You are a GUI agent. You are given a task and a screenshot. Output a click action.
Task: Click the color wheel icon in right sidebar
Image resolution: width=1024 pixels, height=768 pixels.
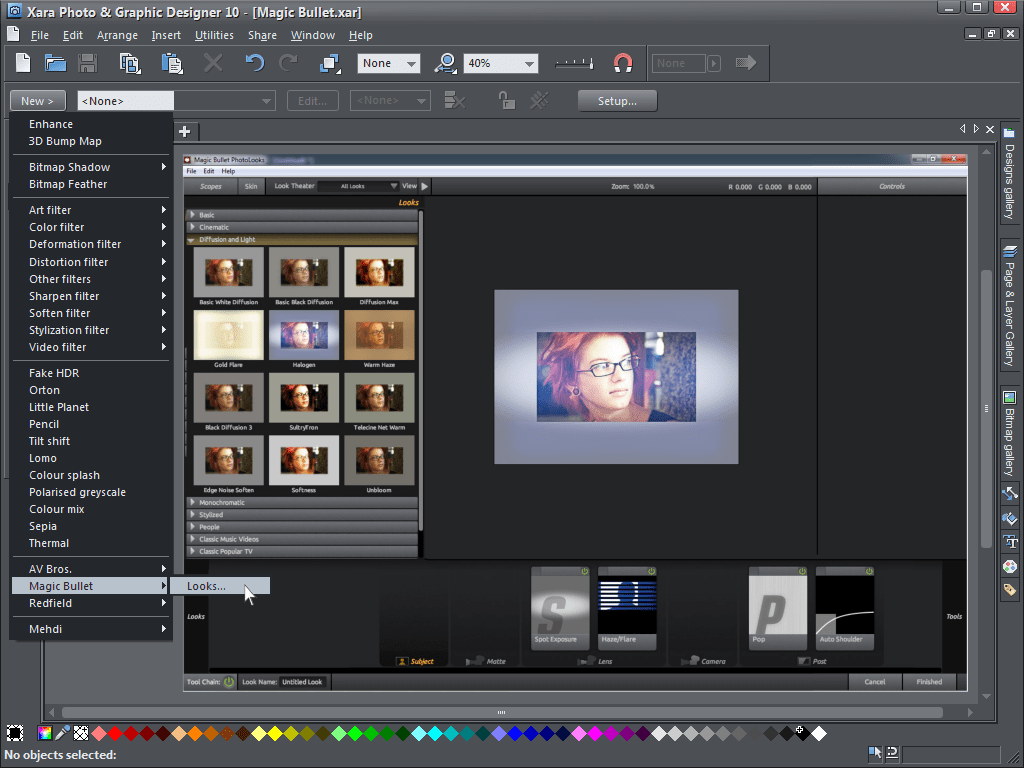(x=1010, y=566)
